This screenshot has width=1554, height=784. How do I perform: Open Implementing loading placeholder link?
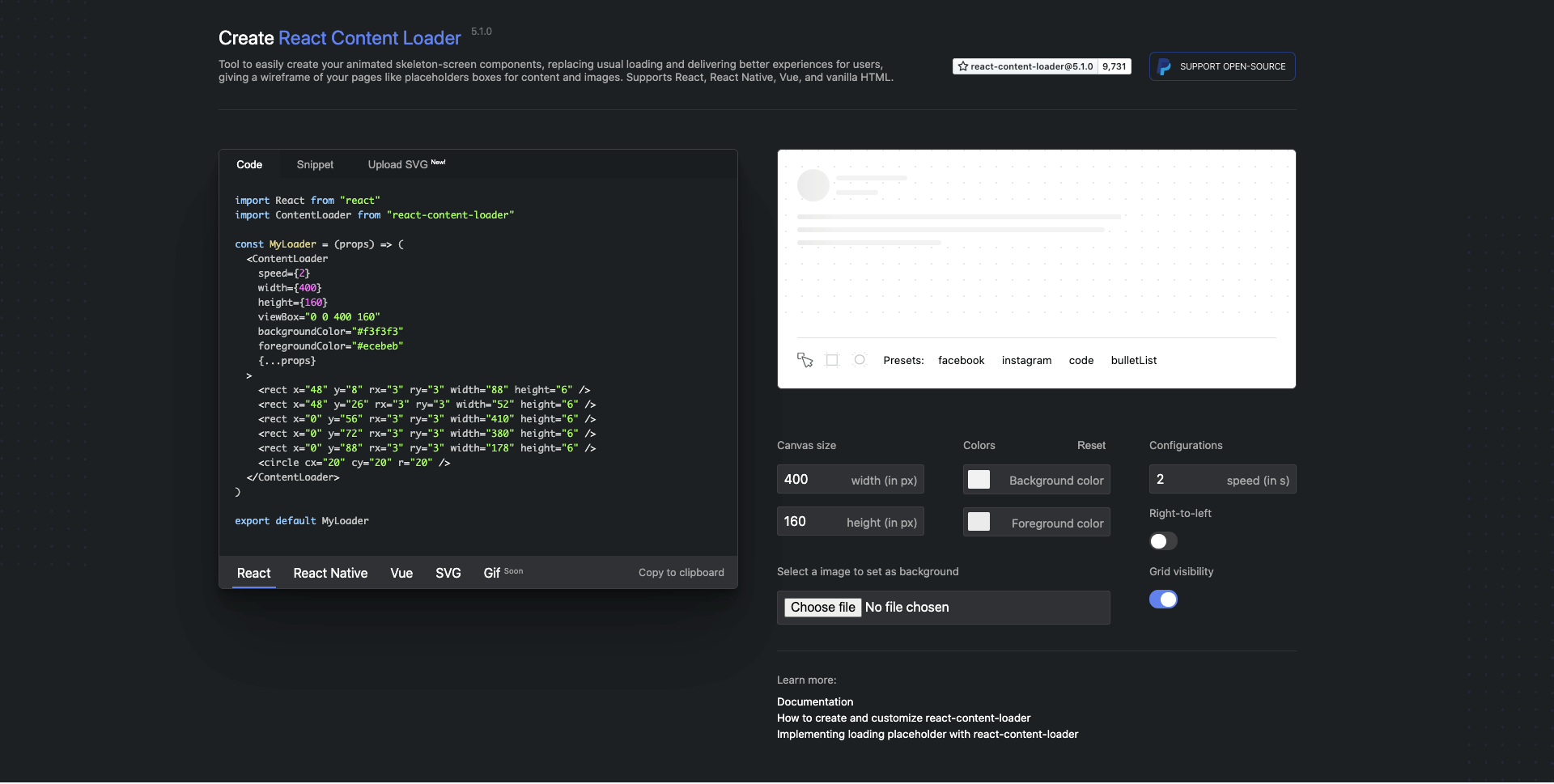click(928, 735)
